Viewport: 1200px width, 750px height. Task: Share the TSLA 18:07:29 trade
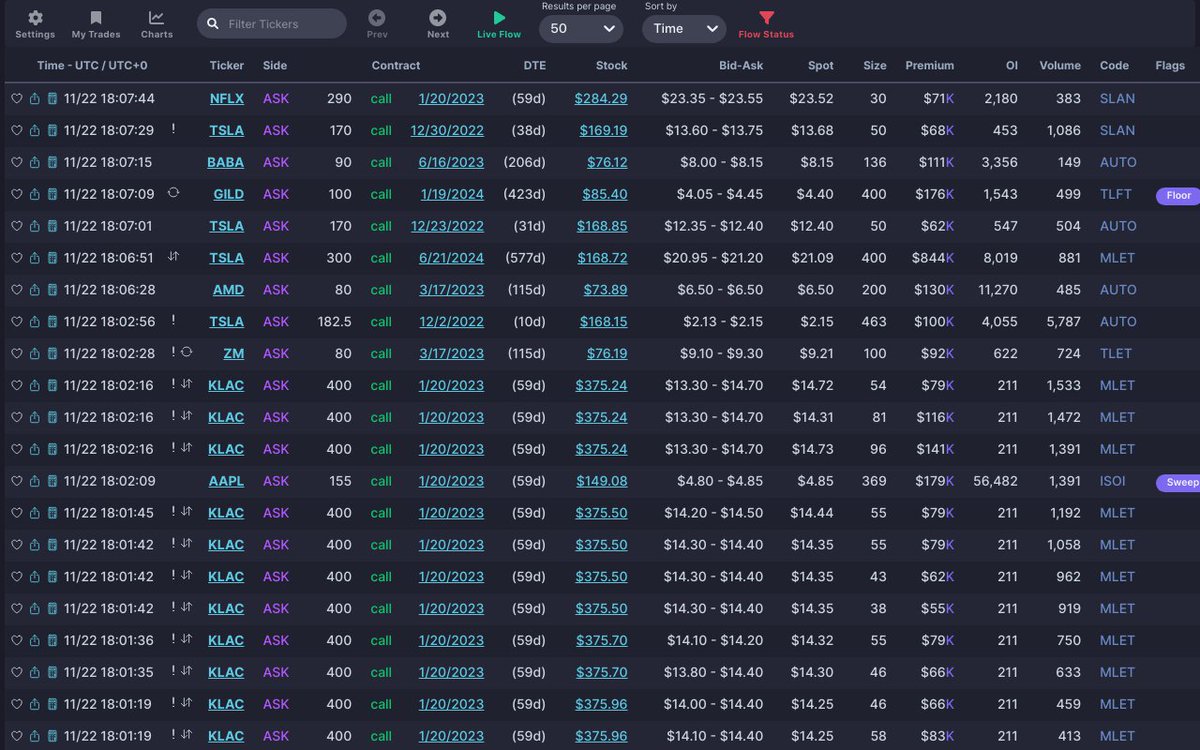pos(35,130)
